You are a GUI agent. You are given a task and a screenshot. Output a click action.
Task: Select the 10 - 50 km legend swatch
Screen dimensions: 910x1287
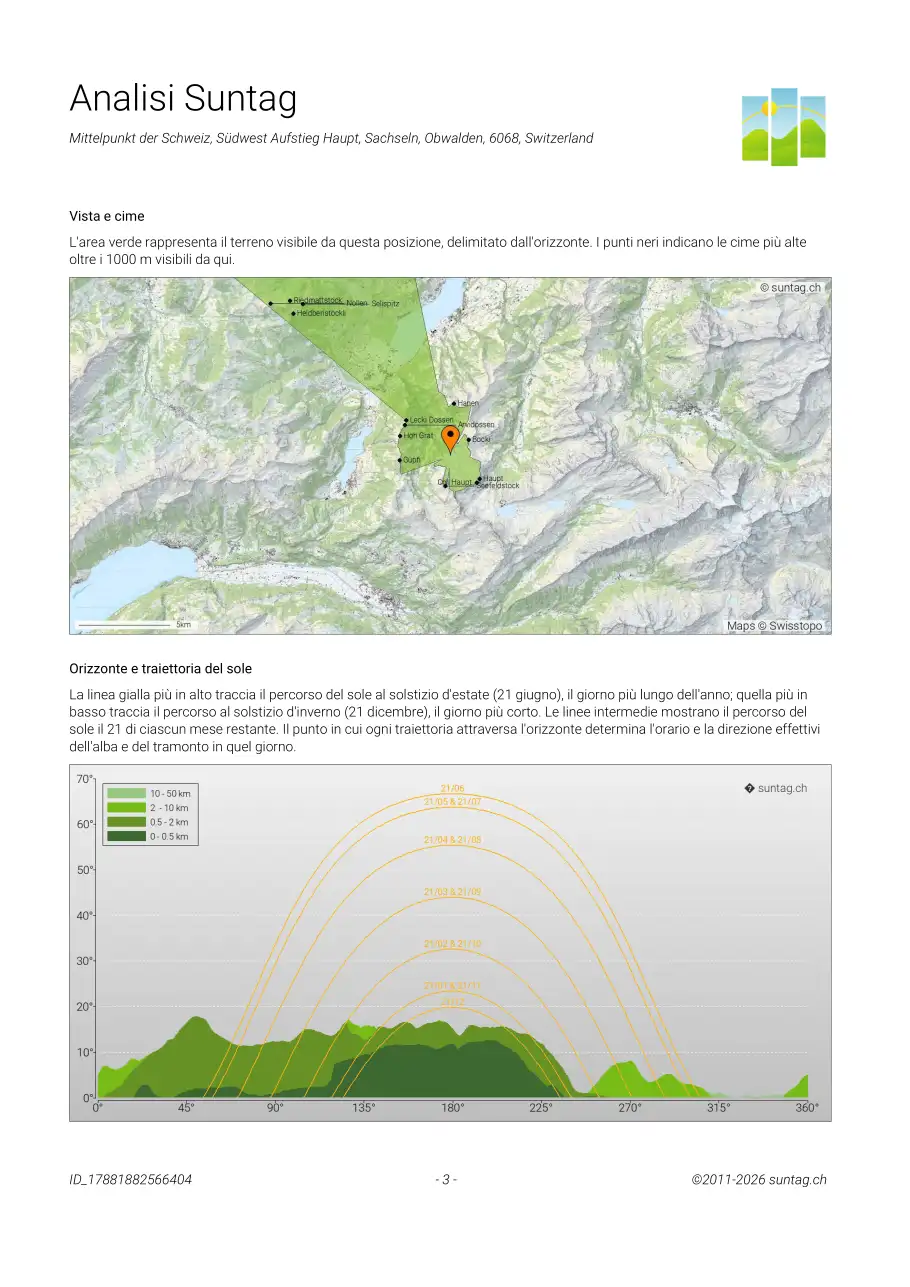[127, 794]
